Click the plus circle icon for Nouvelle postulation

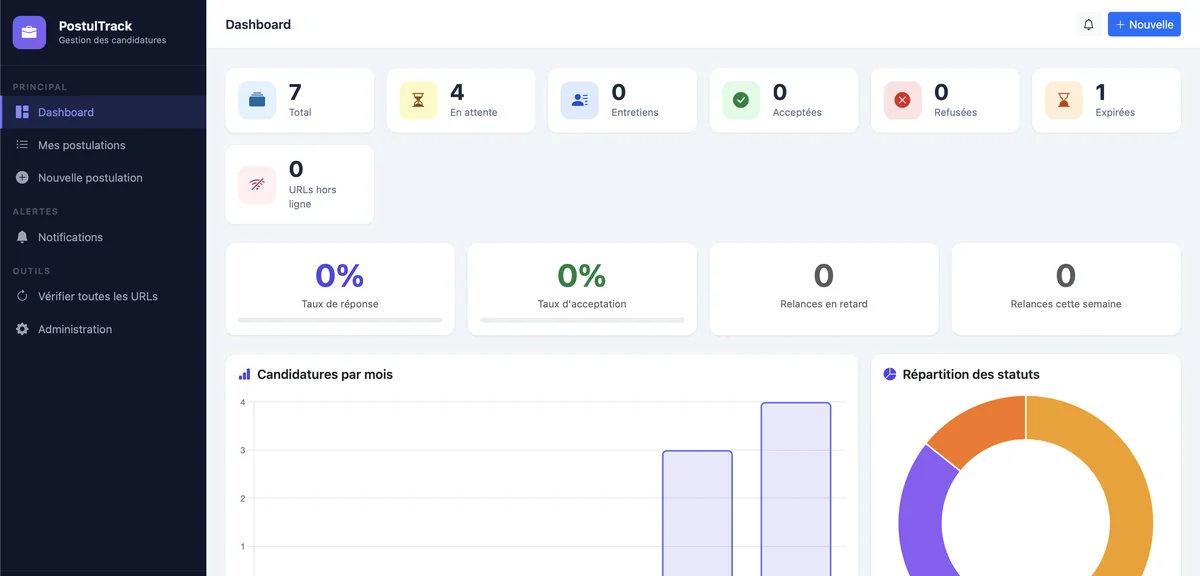(22, 177)
